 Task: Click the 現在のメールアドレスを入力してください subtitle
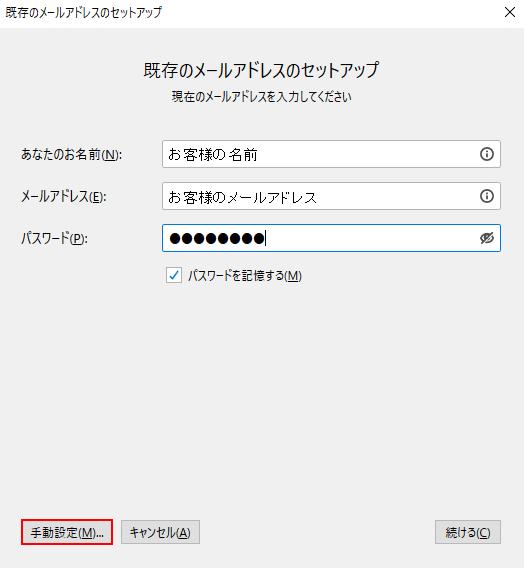pyautogui.click(x=261, y=97)
